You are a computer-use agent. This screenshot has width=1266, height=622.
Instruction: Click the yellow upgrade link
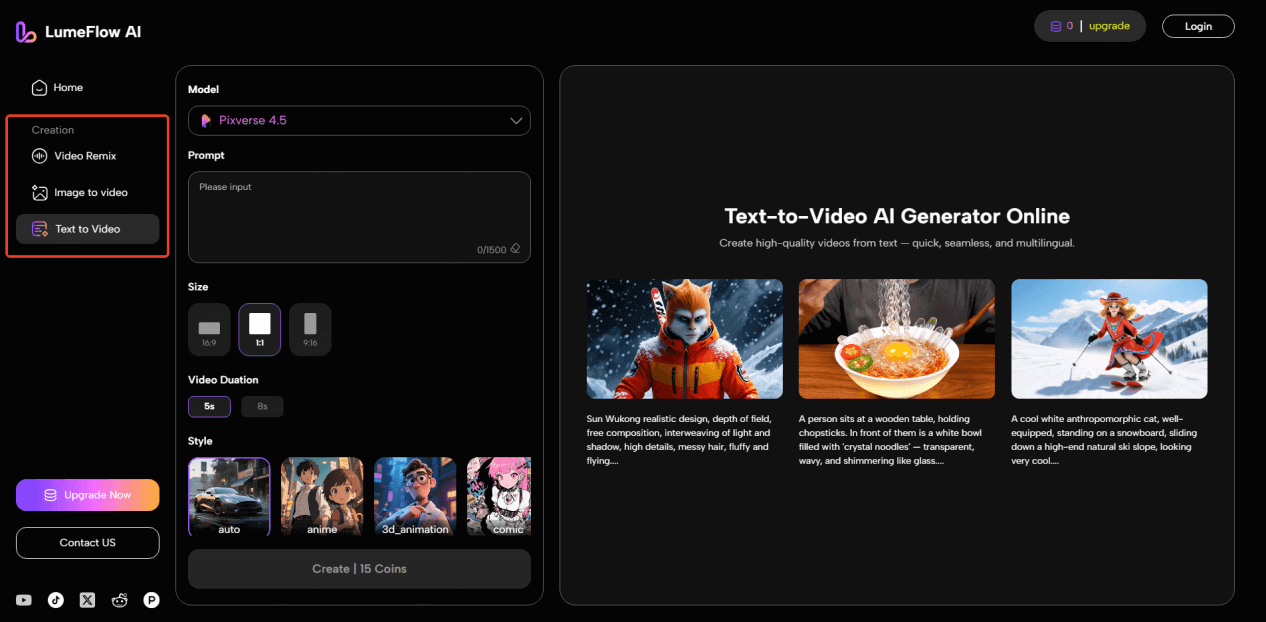pos(1109,26)
